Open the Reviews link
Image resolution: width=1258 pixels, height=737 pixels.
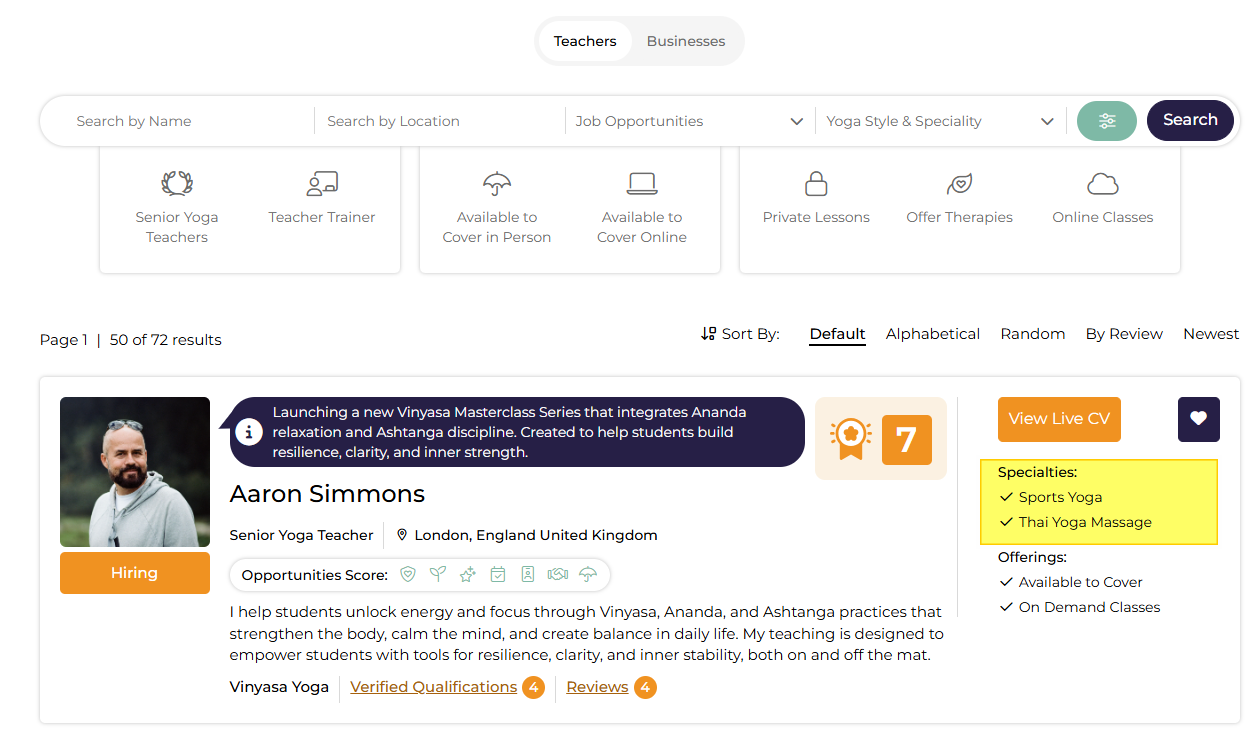[x=597, y=687]
